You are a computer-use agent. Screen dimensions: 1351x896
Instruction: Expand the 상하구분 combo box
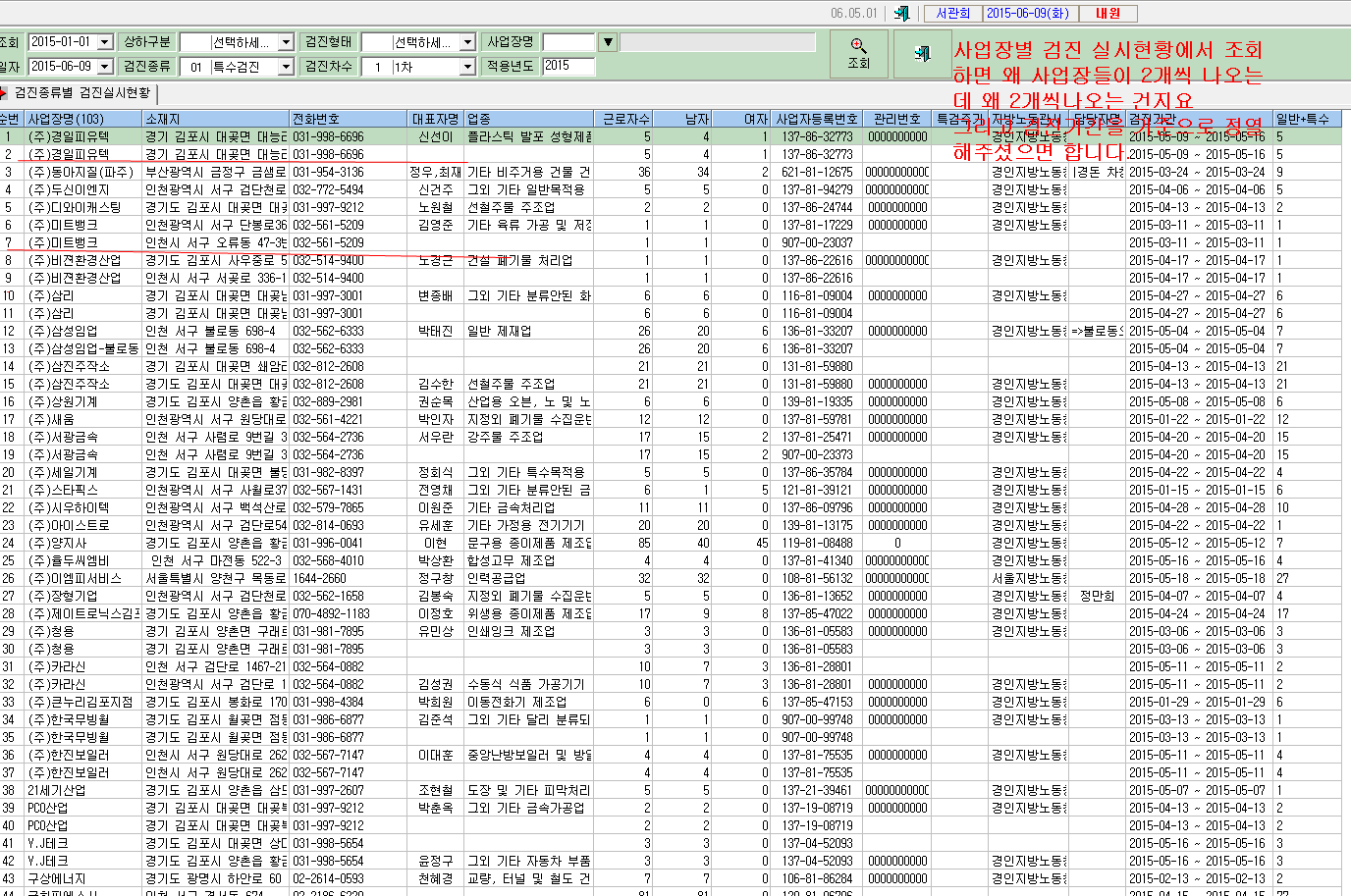[286, 42]
